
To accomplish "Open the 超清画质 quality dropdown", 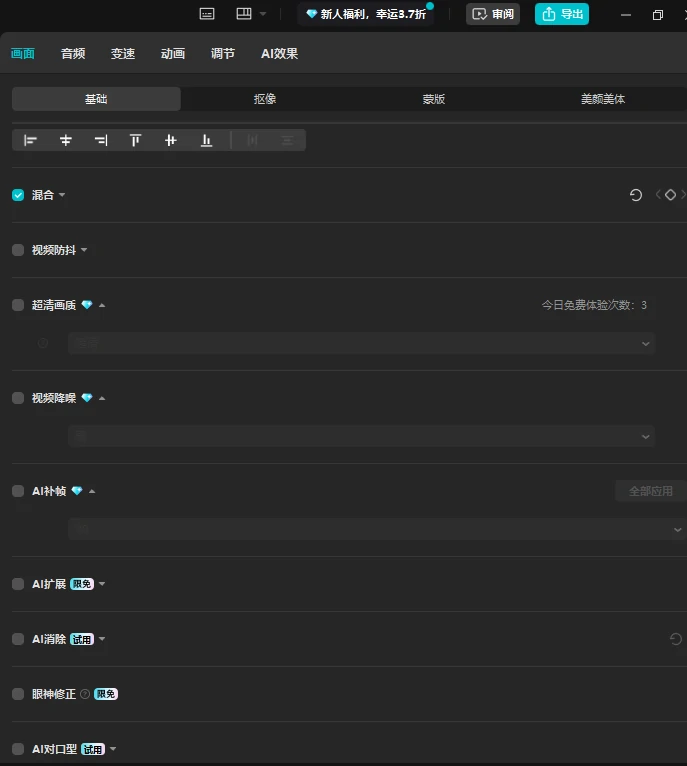I will [x=362, y=343].
